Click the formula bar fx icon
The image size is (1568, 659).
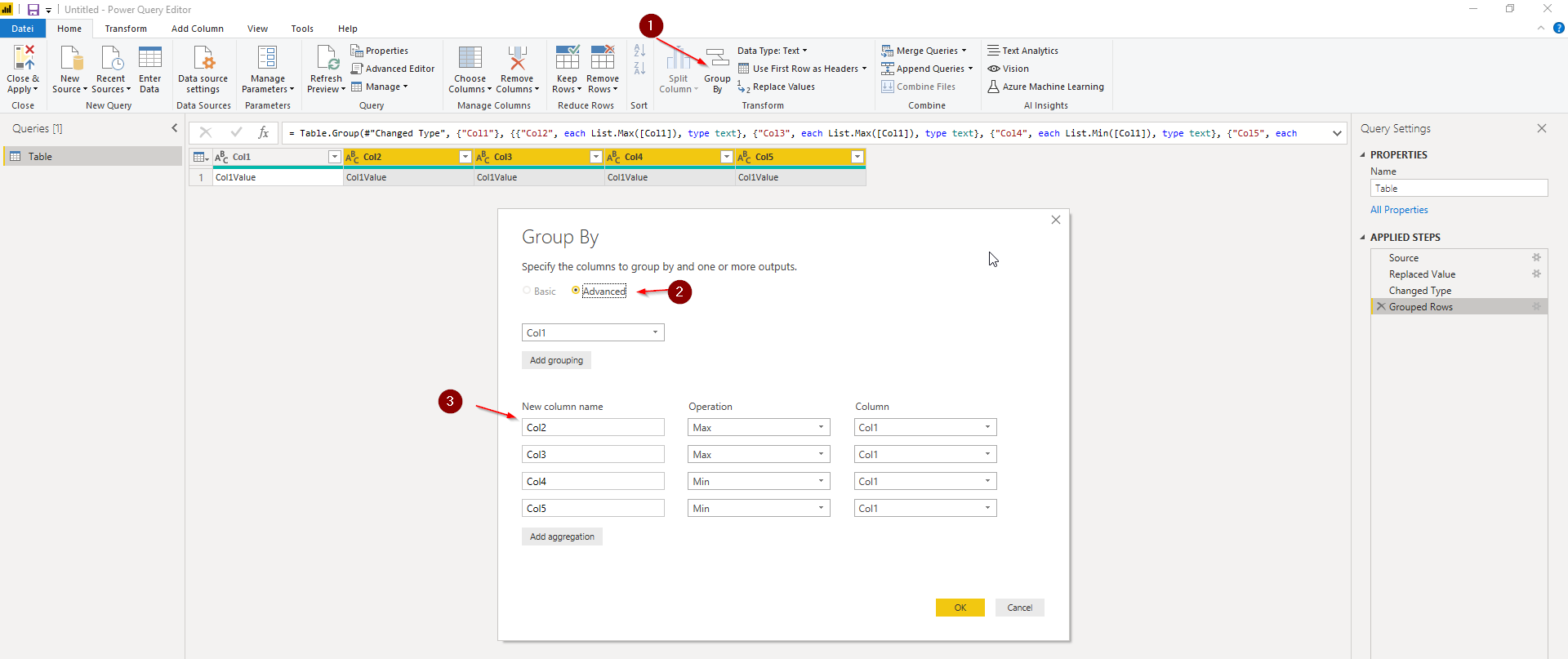(263, 132)
